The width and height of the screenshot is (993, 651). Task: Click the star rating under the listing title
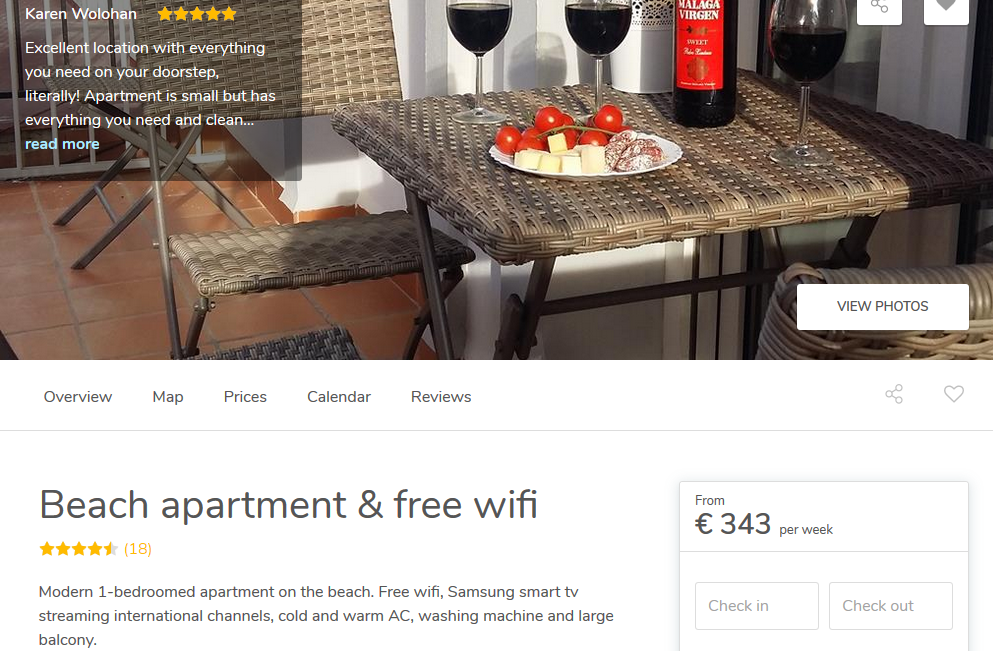click(79, 548)
